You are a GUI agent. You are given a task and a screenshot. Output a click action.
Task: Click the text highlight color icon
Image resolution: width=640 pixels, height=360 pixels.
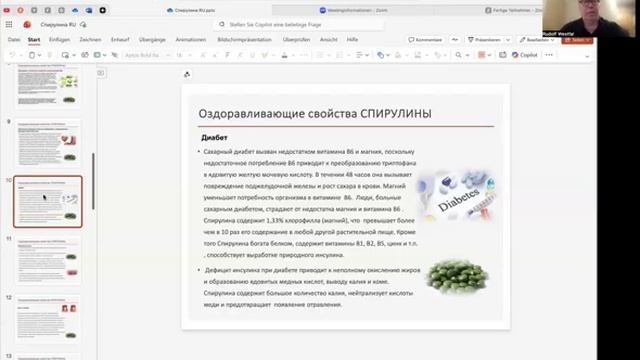(265, 55)
